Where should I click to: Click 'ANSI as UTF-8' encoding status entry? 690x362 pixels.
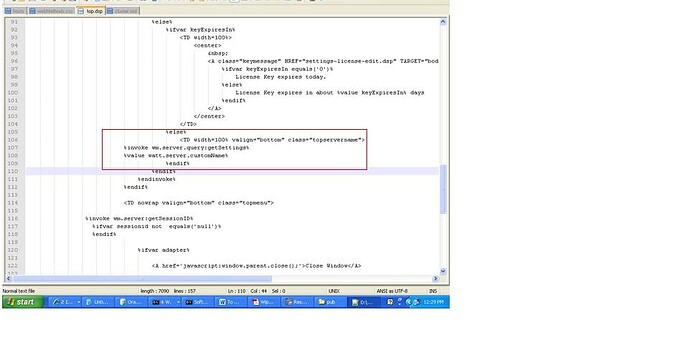[x=392, y=291]
